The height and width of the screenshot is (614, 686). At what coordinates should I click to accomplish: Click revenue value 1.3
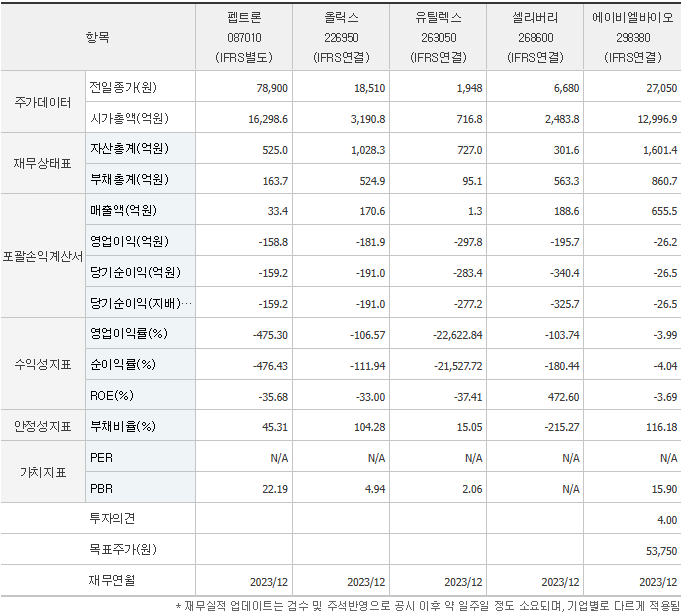pos(475,211)
